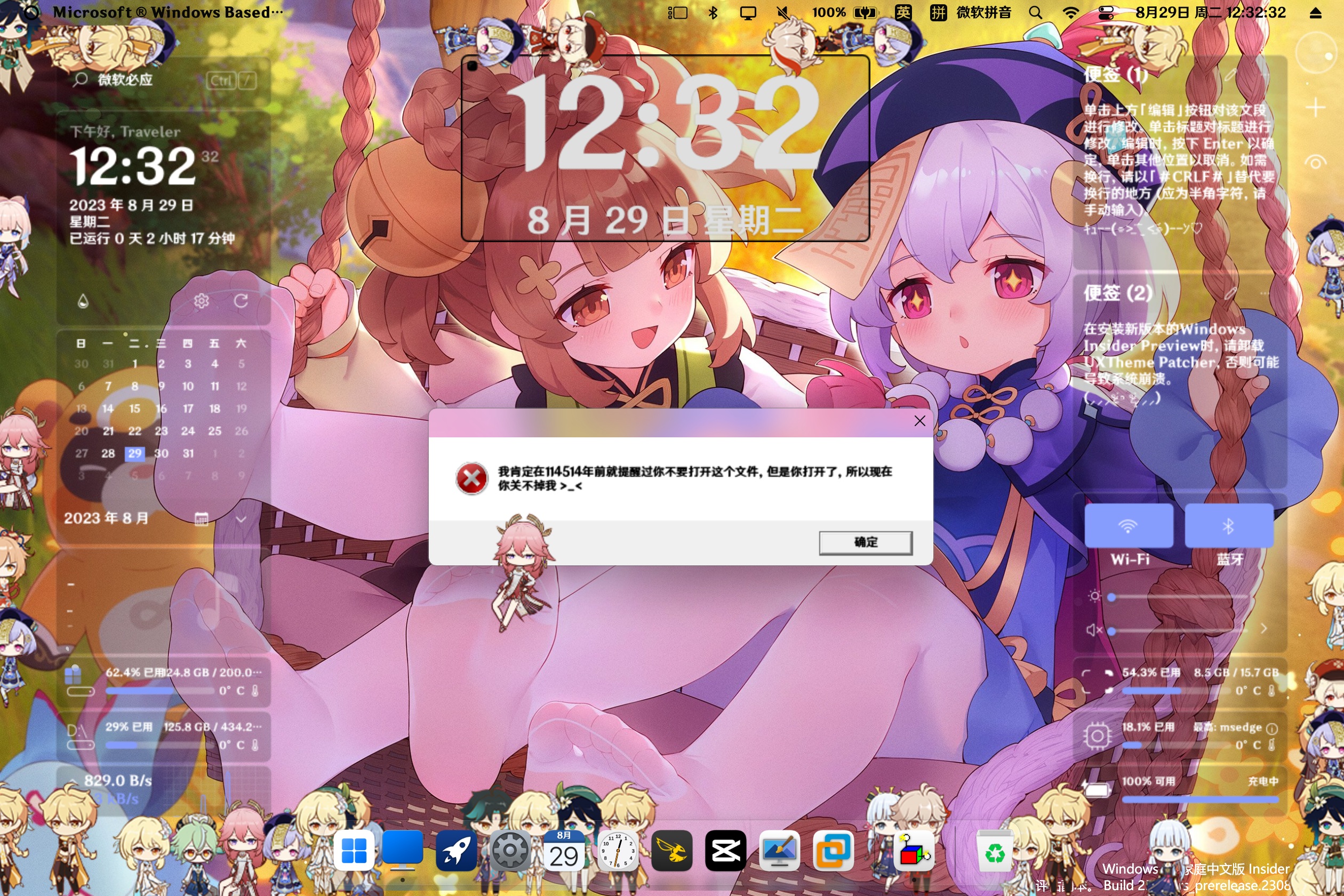1344x896 pixels.
Task: Click the 微软必应 search field
Action: tap(163, 80)
